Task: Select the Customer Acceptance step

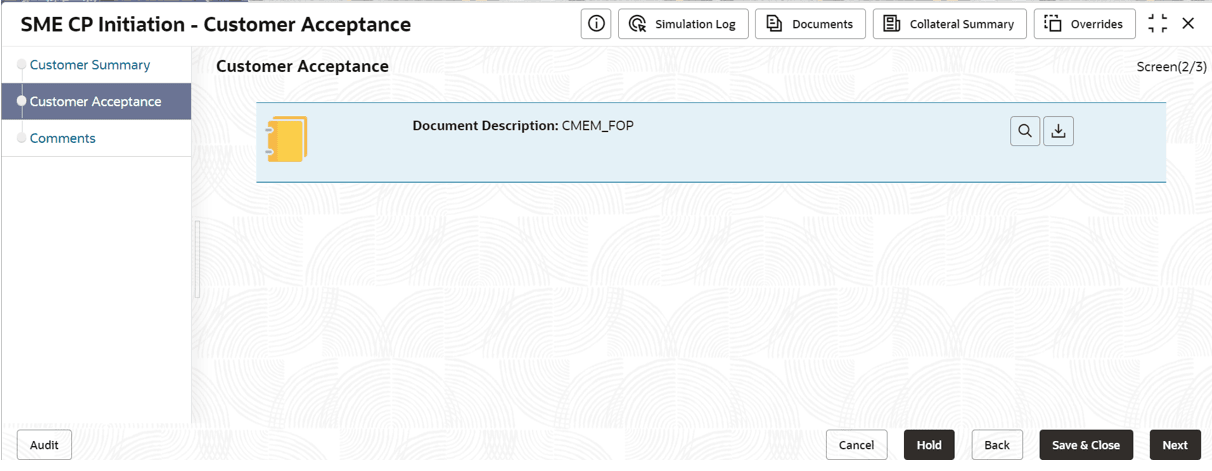Action: tap(96, 102)
